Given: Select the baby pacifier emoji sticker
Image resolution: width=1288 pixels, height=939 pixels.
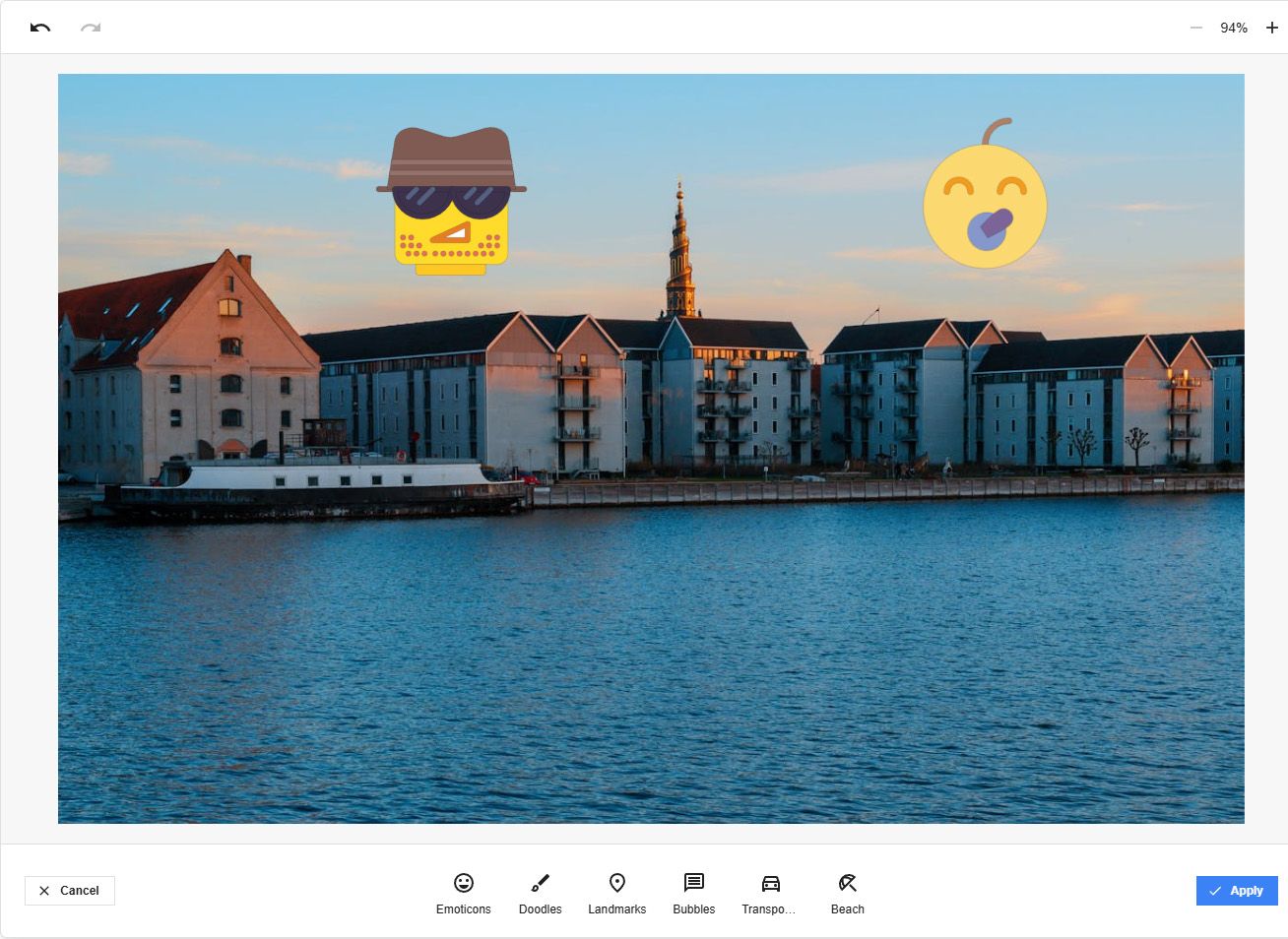Looking at the screenshot, I should 985,193.
